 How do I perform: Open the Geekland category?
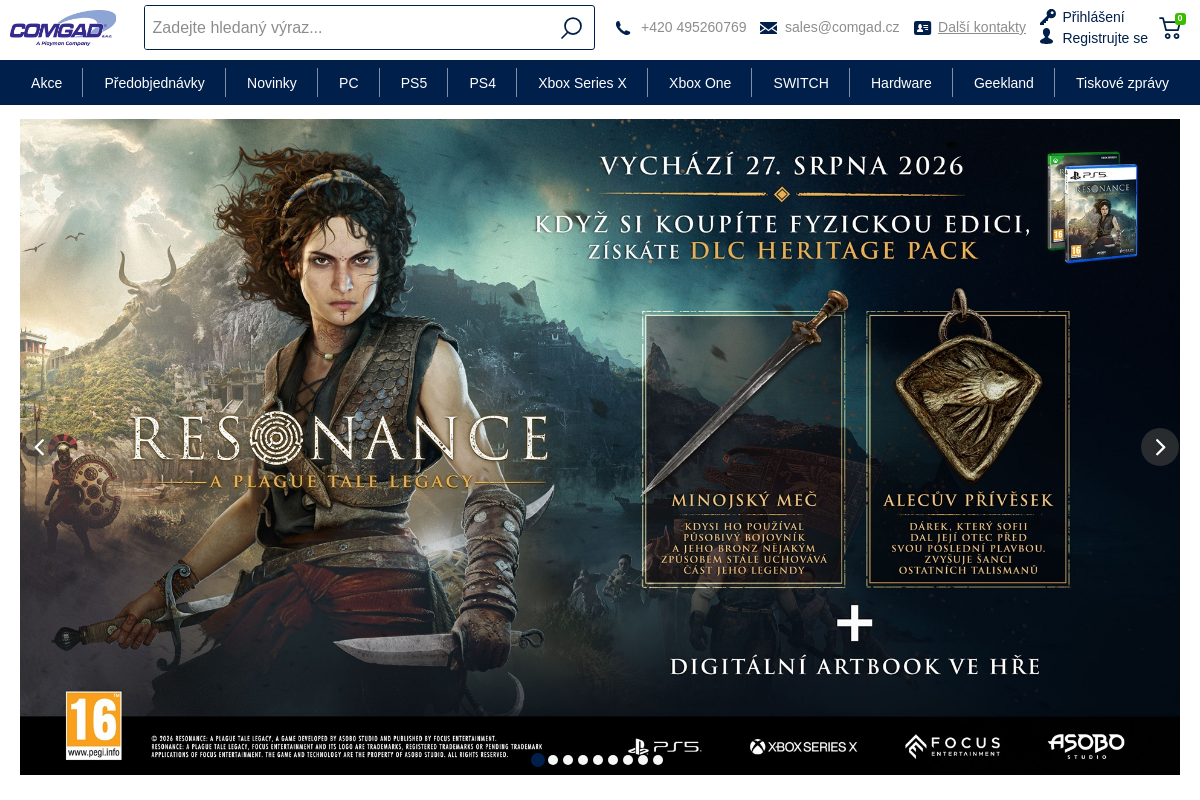(1004, 83)
